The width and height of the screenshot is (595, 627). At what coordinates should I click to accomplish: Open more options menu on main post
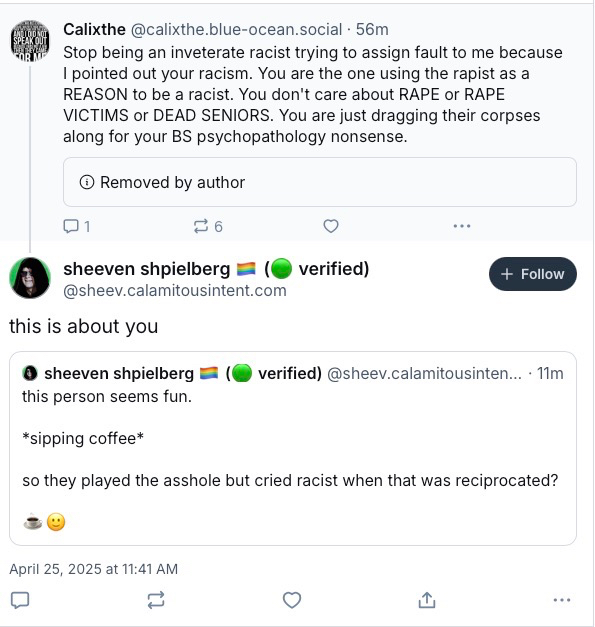coord(562,600)
